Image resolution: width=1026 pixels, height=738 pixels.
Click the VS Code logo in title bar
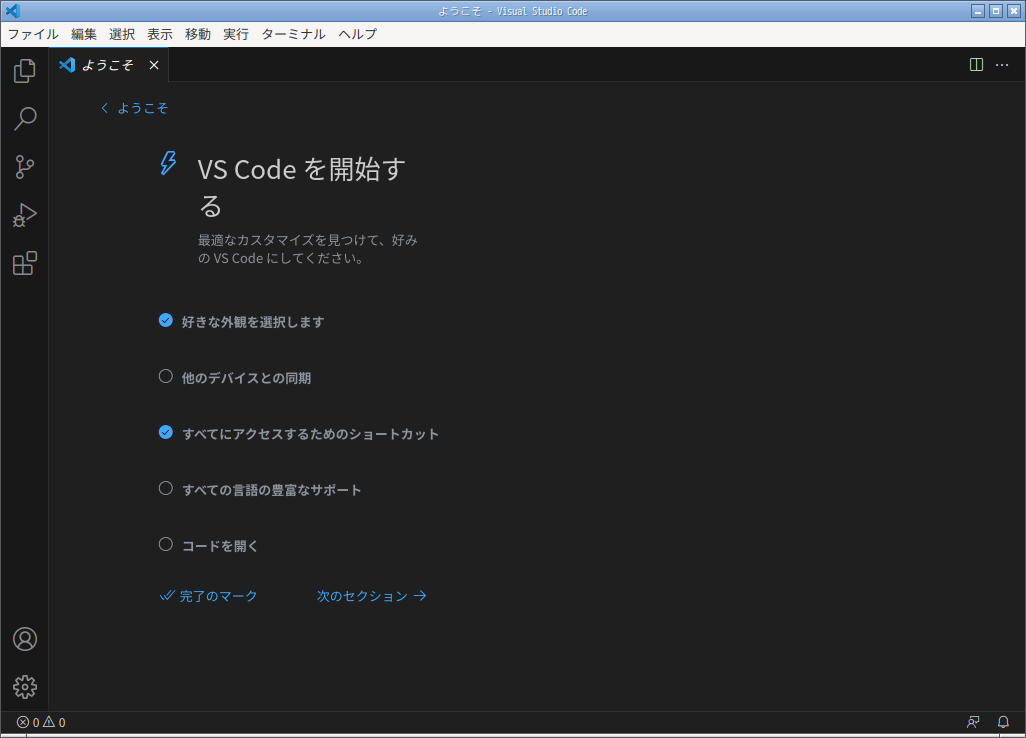(x=12, y=11)
